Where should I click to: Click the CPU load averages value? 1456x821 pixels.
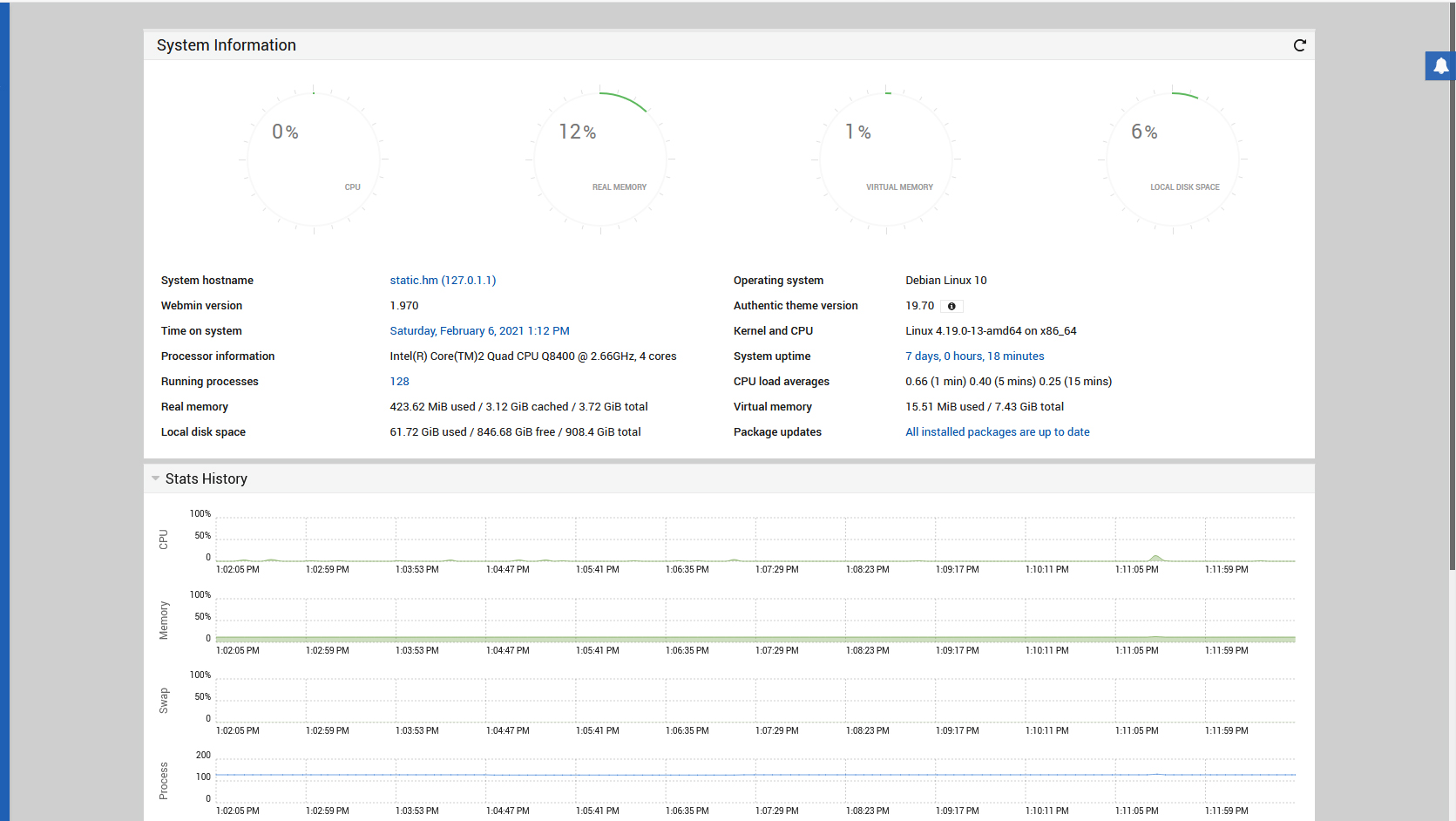coord(1008,382)
